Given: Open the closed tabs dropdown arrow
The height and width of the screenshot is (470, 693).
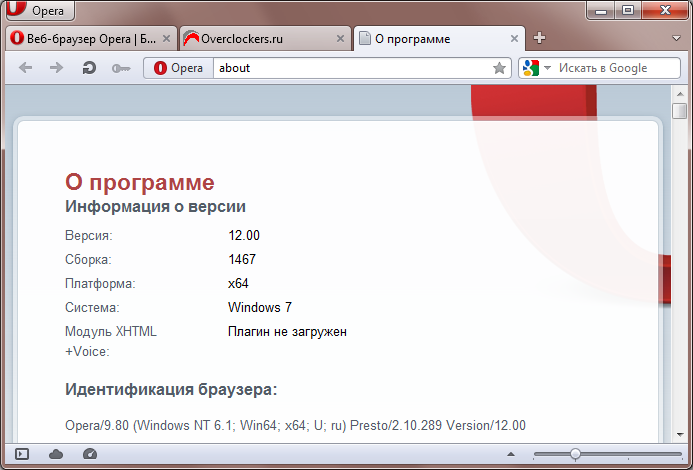Looking at the screenshot, I should [x=676, y=38].
